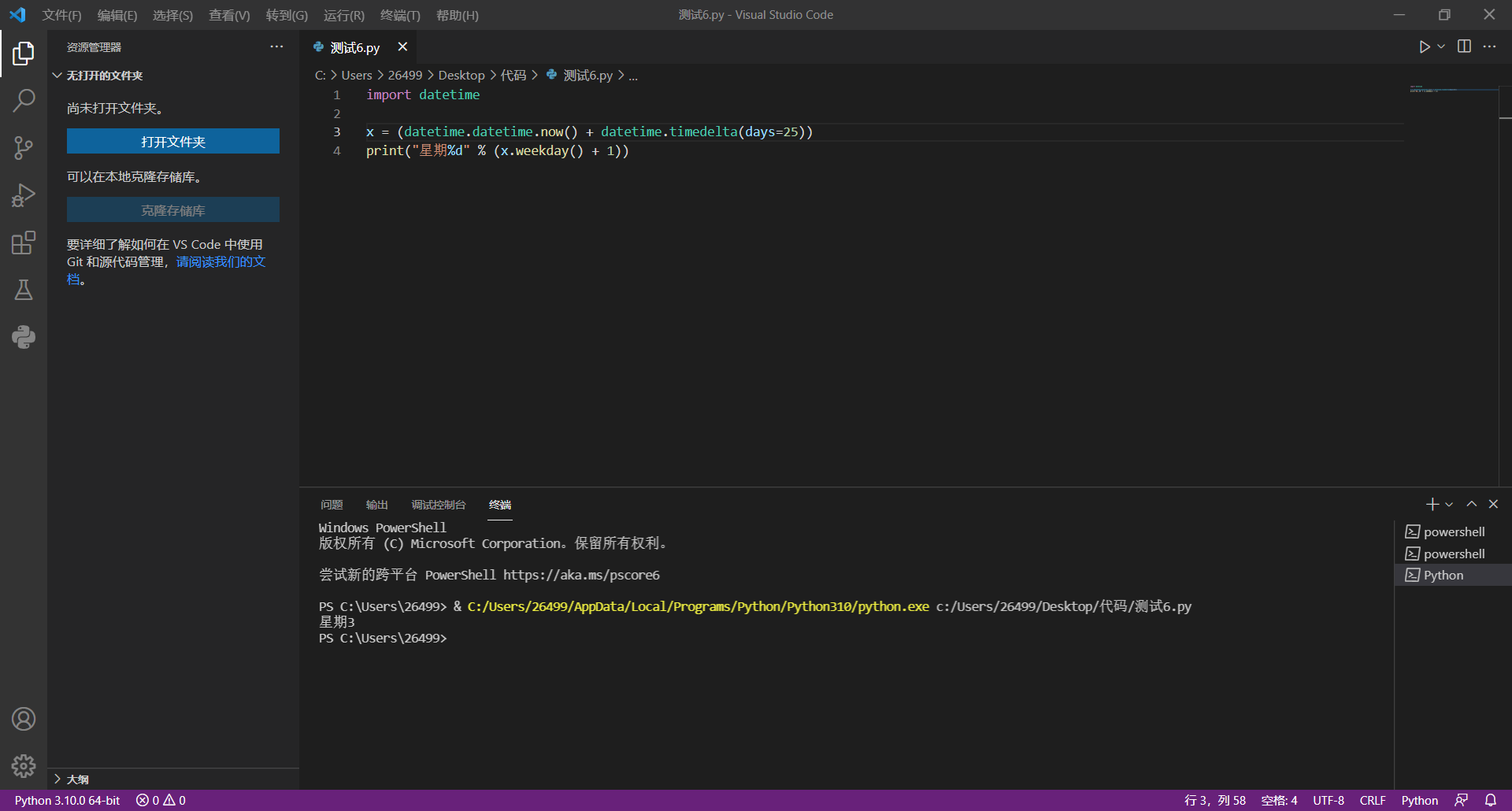Screen dimensions: 1512x811
Task: Open the 转到(G) menu
Action: pos(287,15)
